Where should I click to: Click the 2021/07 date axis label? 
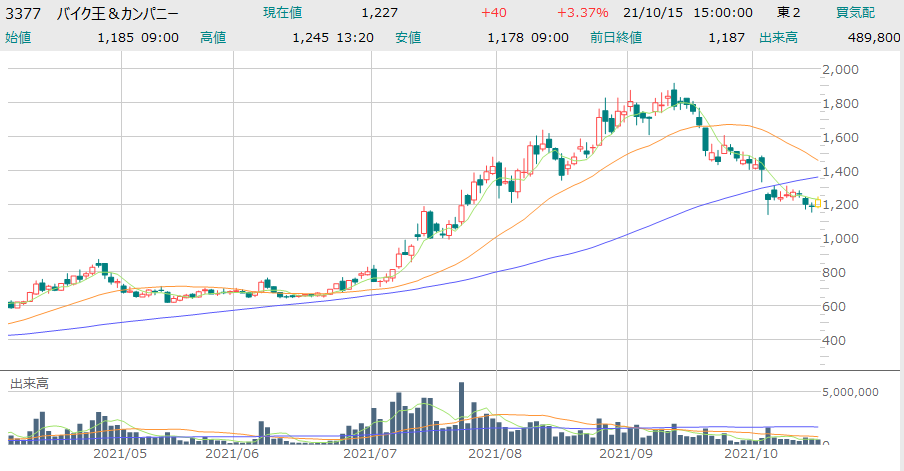point(371,453)
